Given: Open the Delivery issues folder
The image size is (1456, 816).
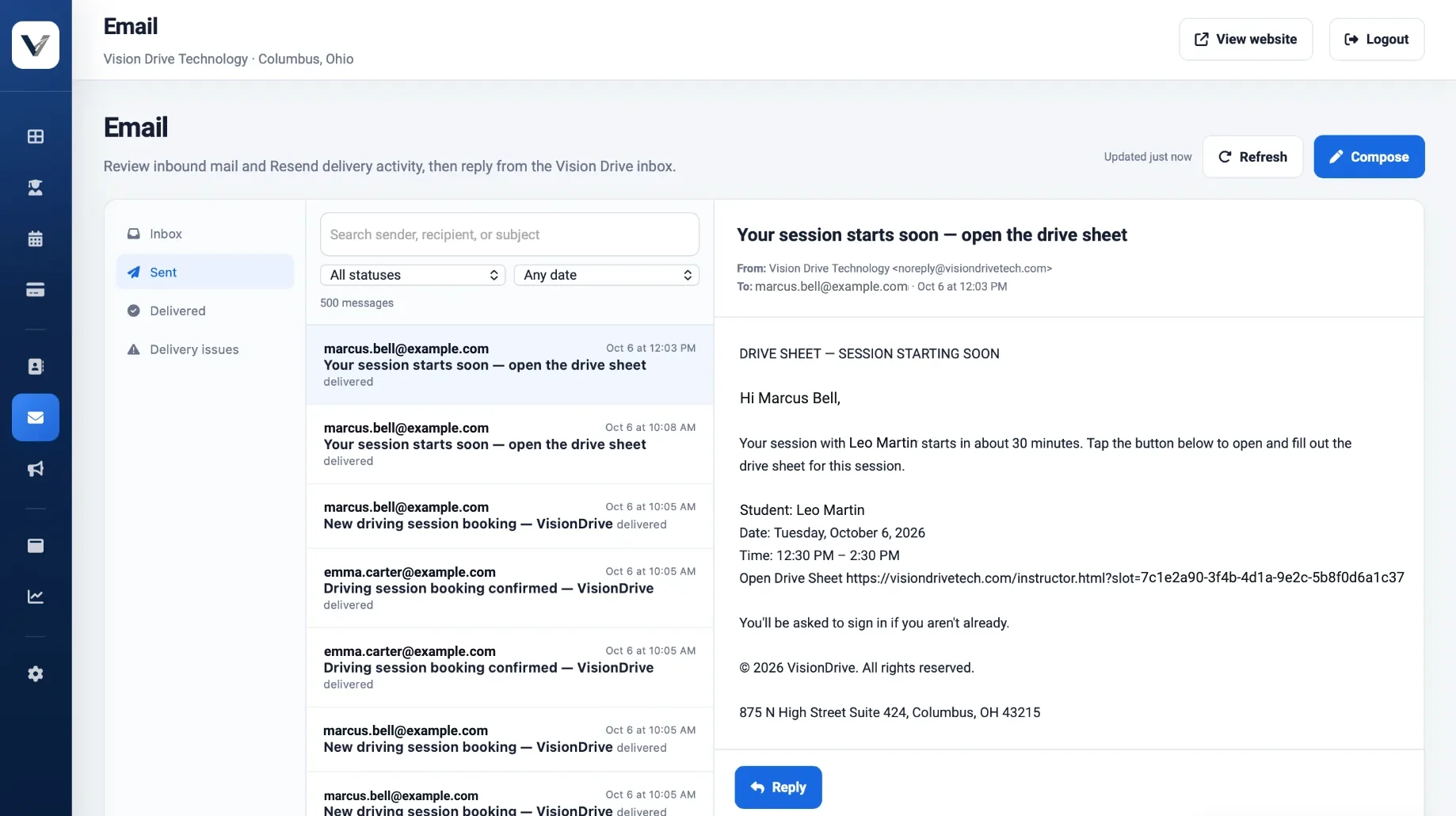Looking at the screenshot, I should [x=205, y=349].
